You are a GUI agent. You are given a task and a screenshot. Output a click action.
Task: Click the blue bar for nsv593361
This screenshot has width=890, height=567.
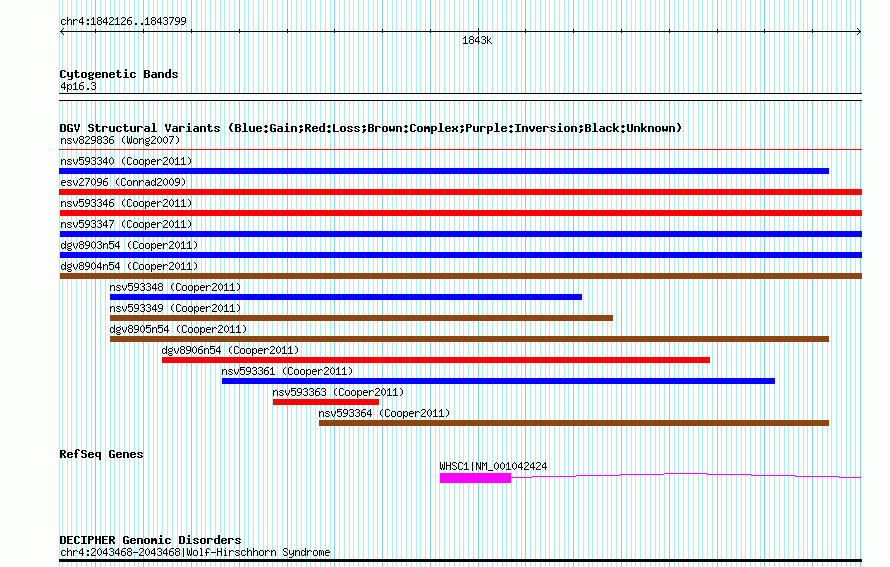[498, 381]
